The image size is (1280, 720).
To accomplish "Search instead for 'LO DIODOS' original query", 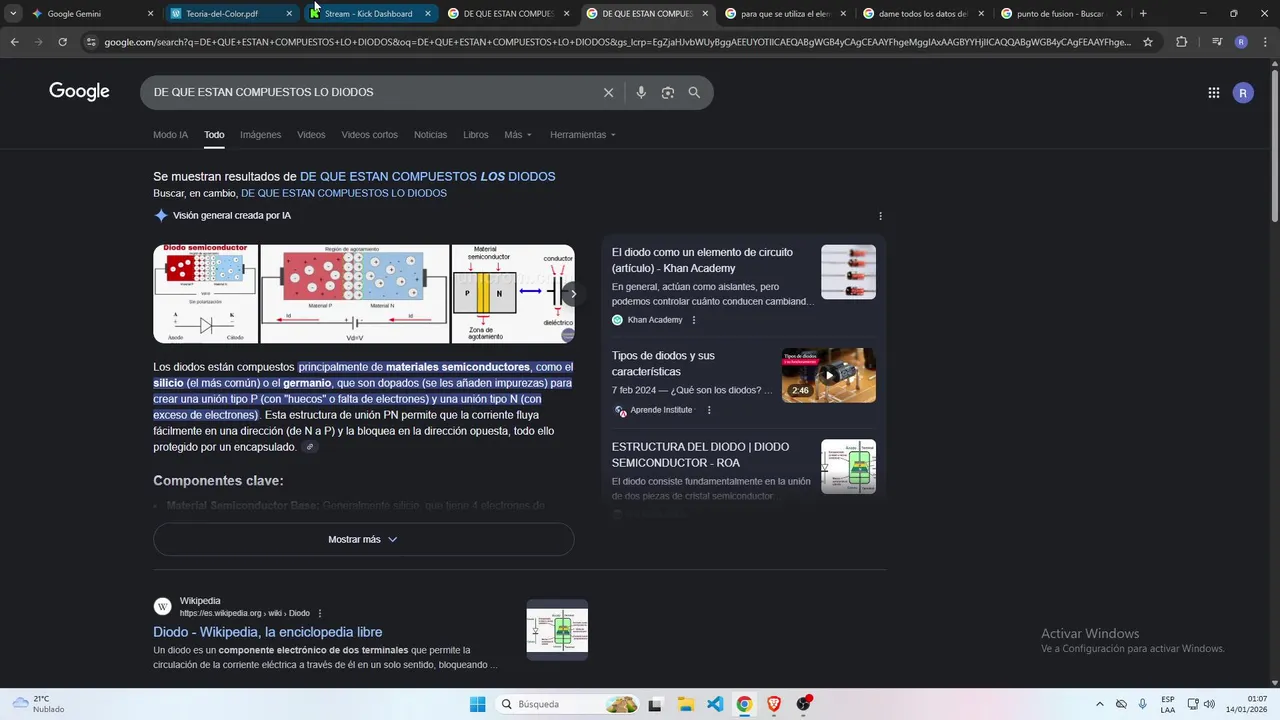I will coord(344,193).
